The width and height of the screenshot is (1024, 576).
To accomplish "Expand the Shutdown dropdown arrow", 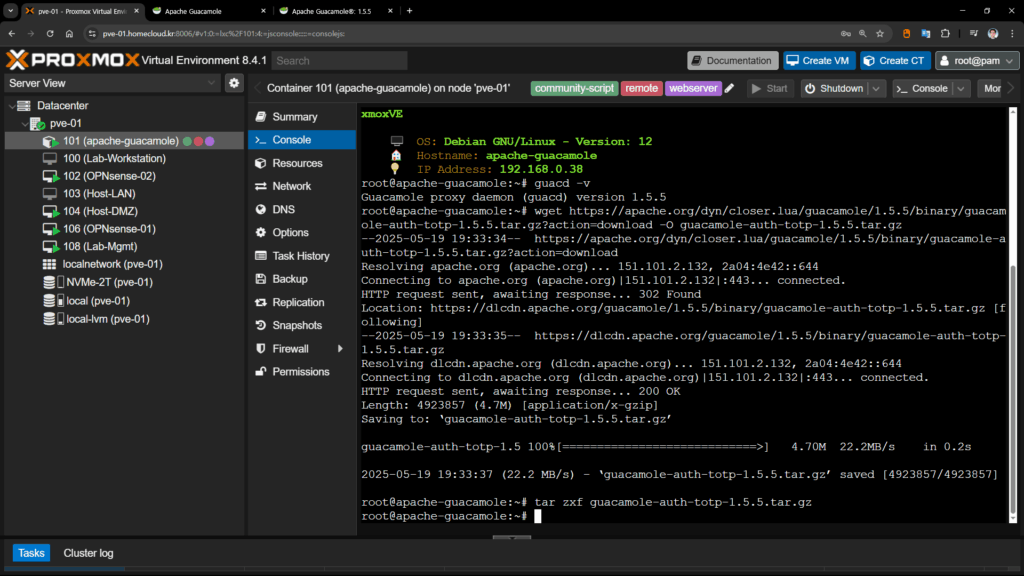I will 876,88.
